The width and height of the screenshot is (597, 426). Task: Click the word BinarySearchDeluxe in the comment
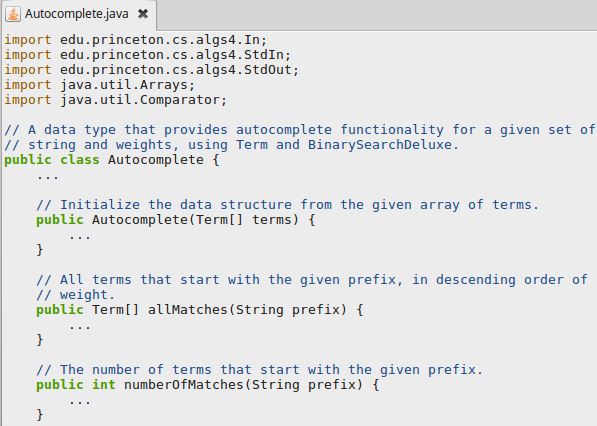tap(380, 145)
